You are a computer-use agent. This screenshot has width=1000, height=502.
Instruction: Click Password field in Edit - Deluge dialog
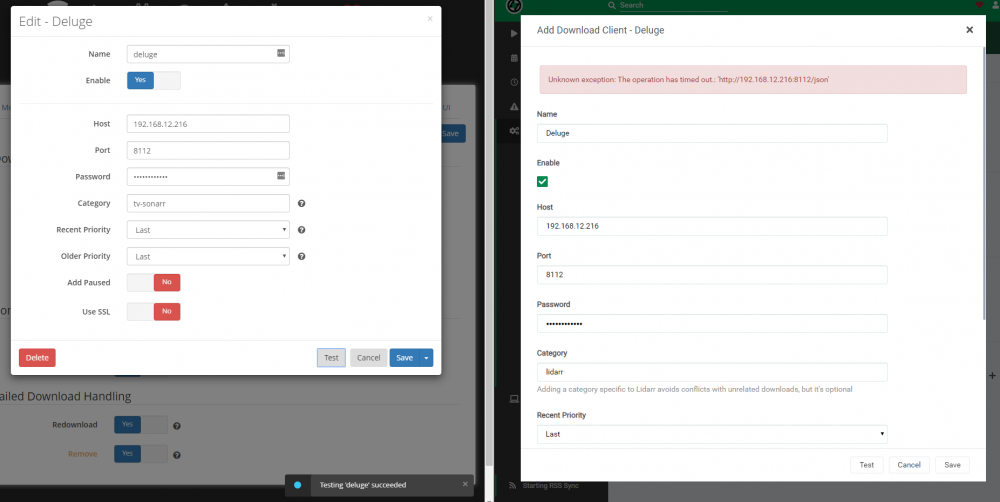pos(208,177)
